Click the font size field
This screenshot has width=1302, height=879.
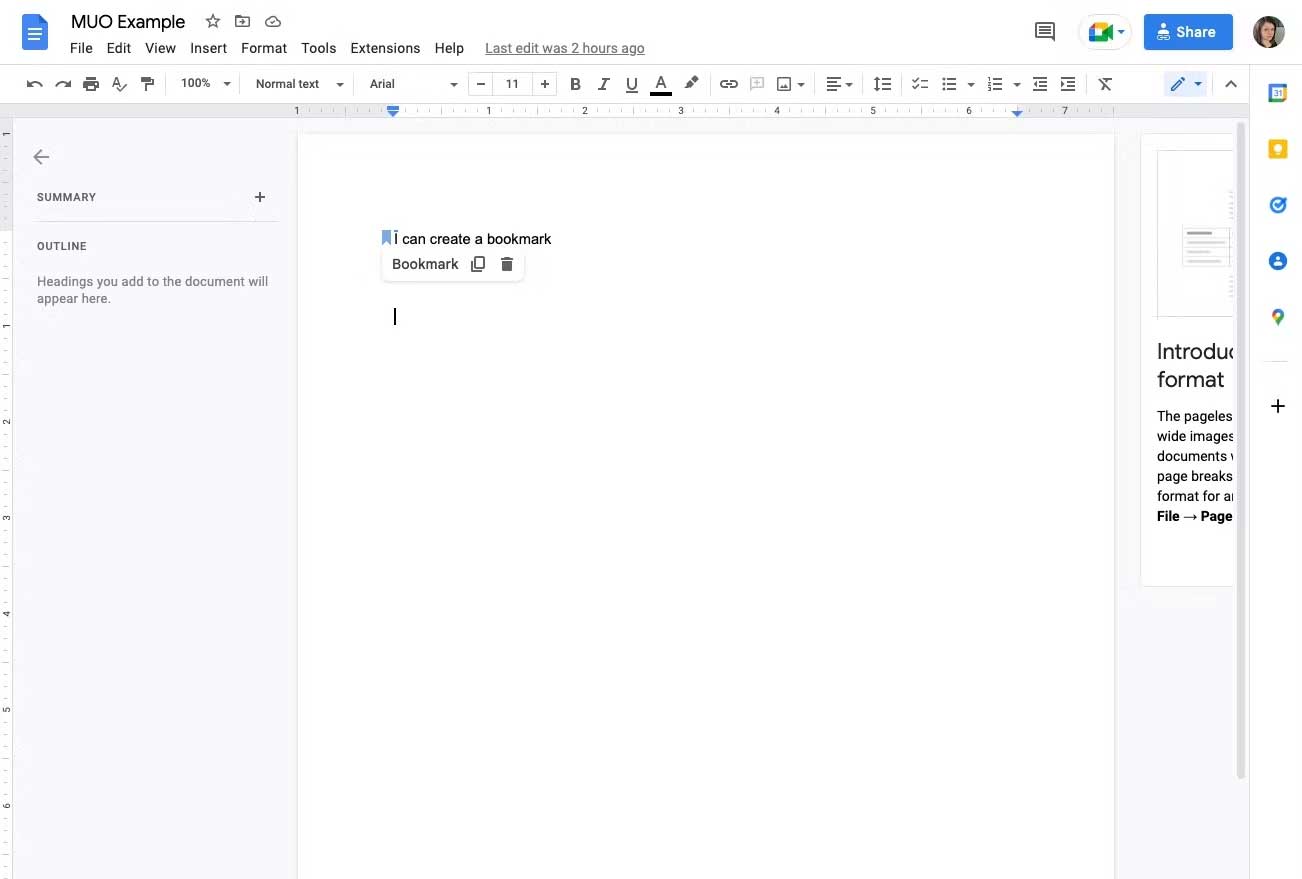click(512, 84)
